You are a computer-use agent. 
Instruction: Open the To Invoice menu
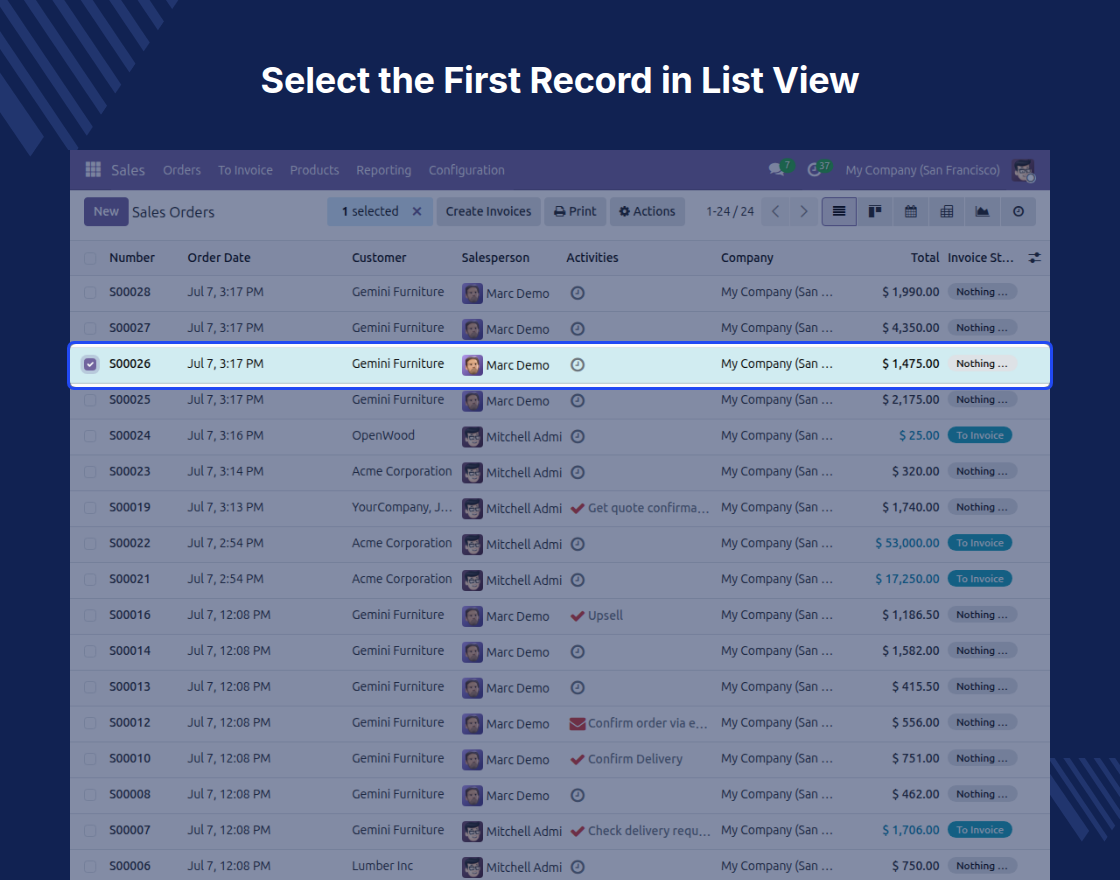[x=245, y=170]
